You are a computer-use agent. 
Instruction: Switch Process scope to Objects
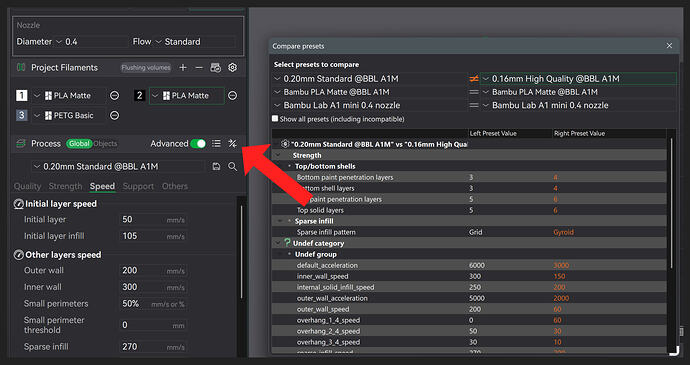coord(106,144)
